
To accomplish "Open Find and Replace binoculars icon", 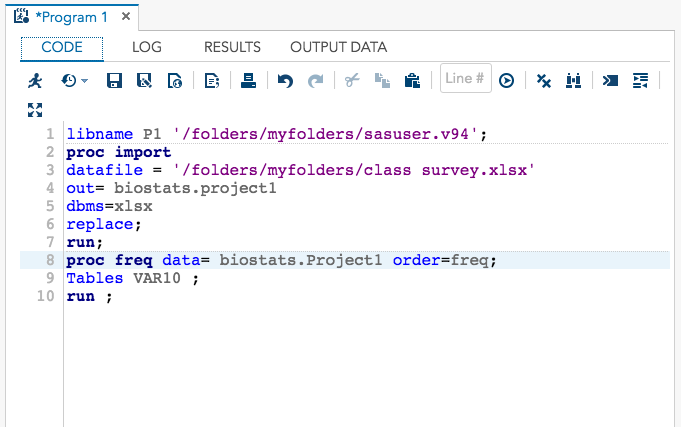I will pyautogui.click(x=573, y=81).
